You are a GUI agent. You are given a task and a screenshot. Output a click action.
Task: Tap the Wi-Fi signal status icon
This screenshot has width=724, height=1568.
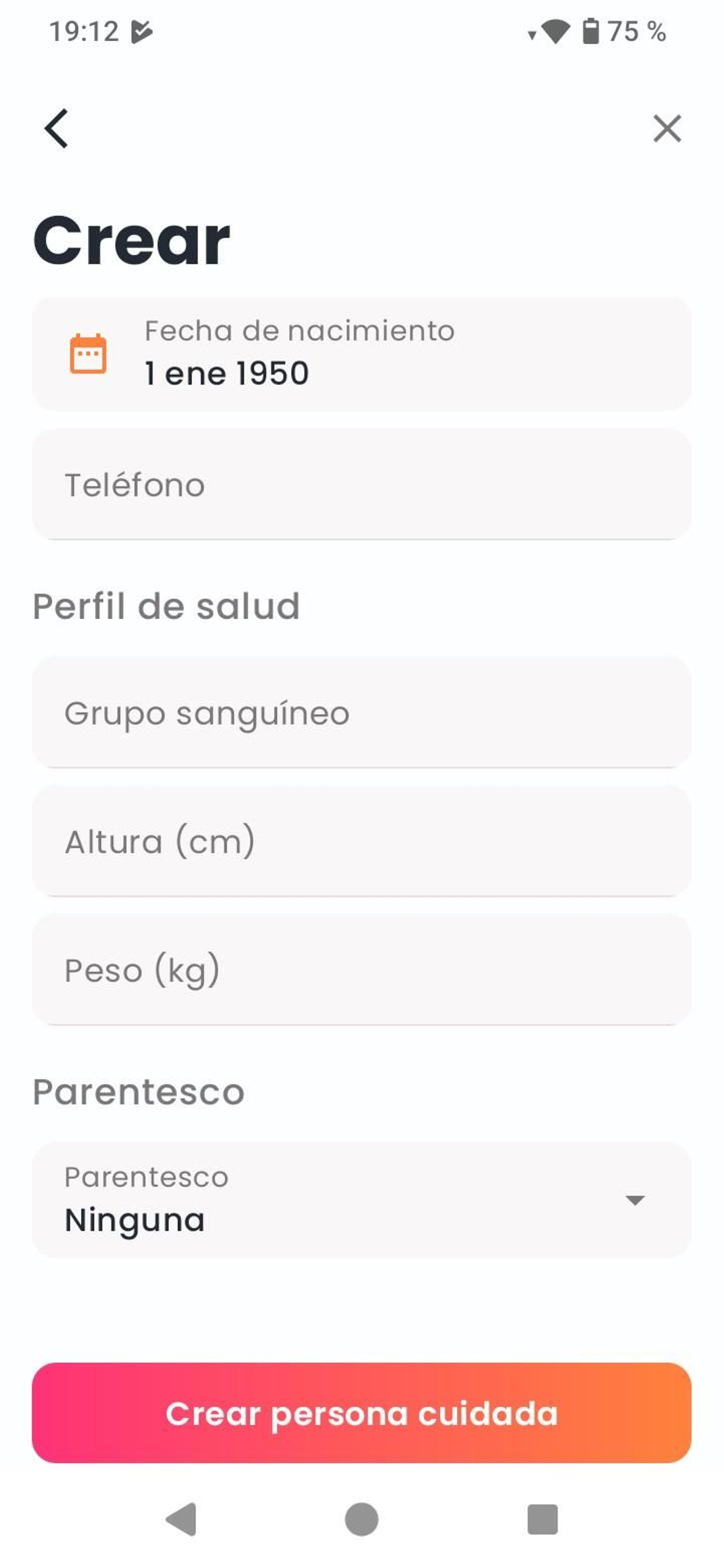coord(554,32)
